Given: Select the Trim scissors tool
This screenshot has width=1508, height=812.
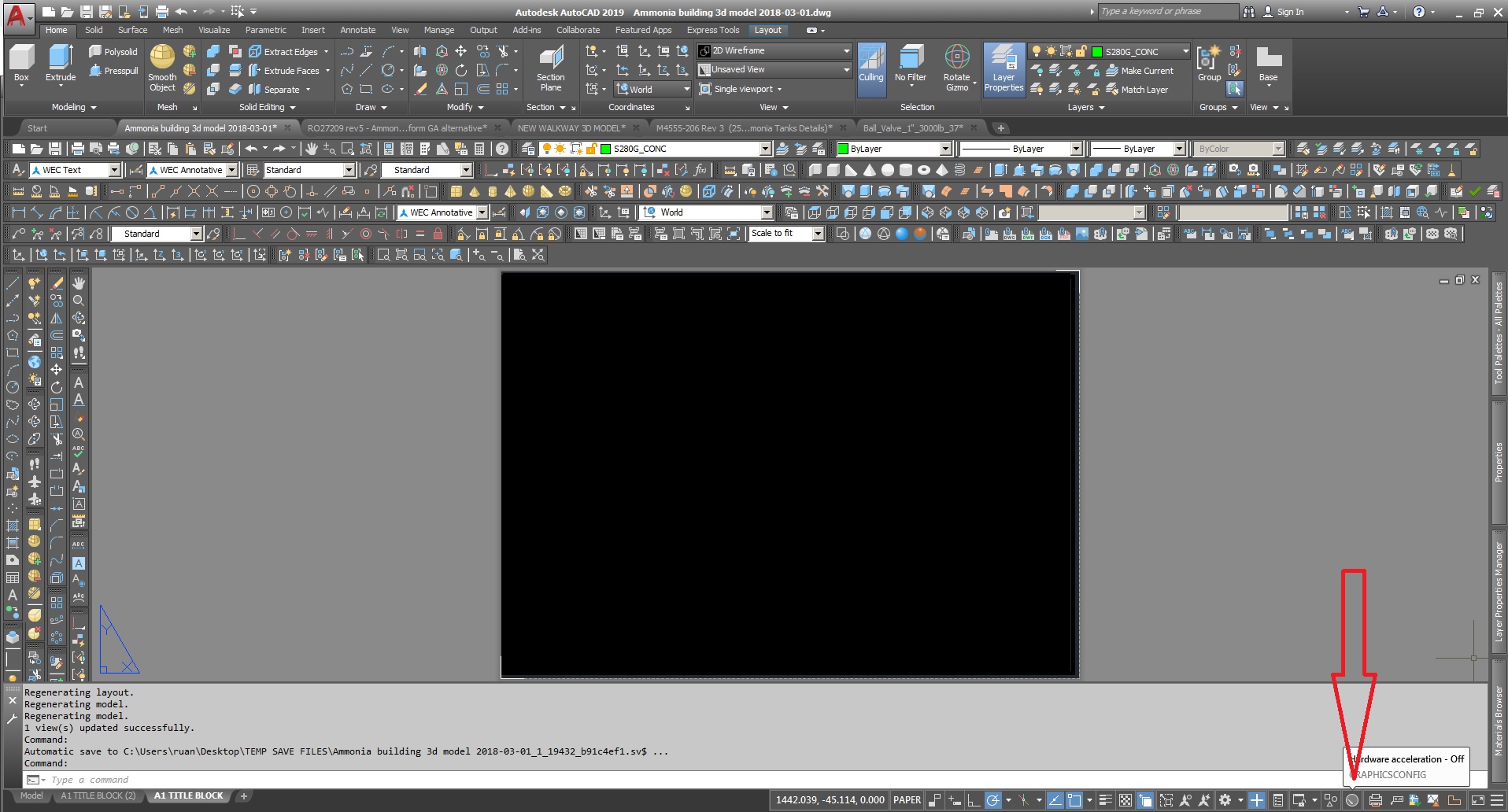Looking at the screenshot, I should [503, 51].
